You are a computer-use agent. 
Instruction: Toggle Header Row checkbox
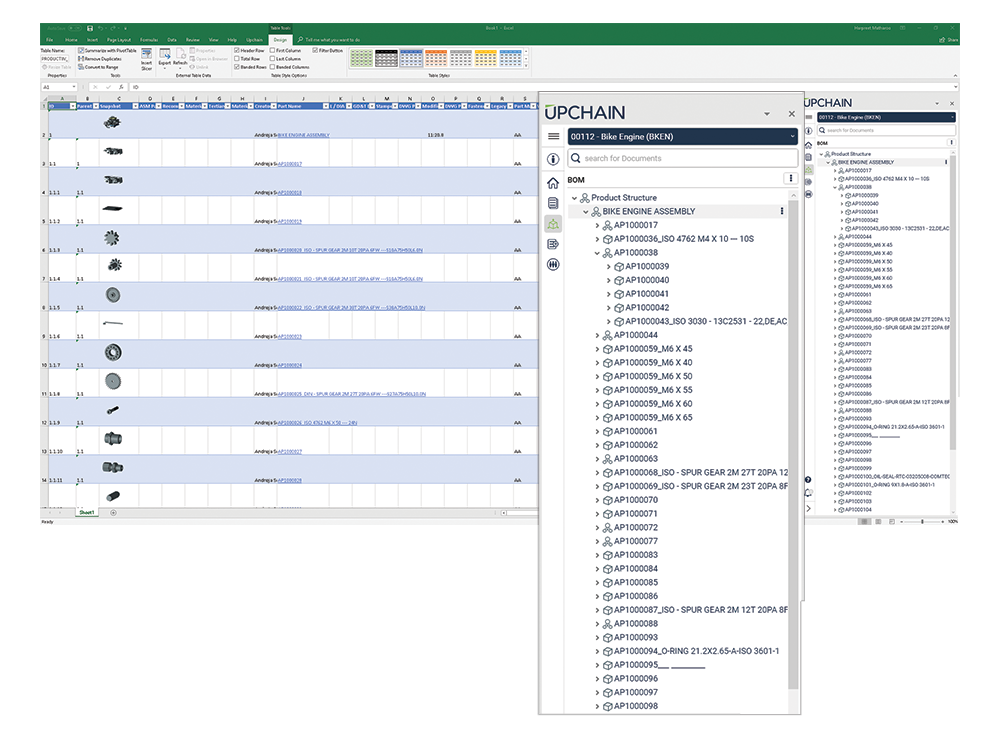point(237,50)
